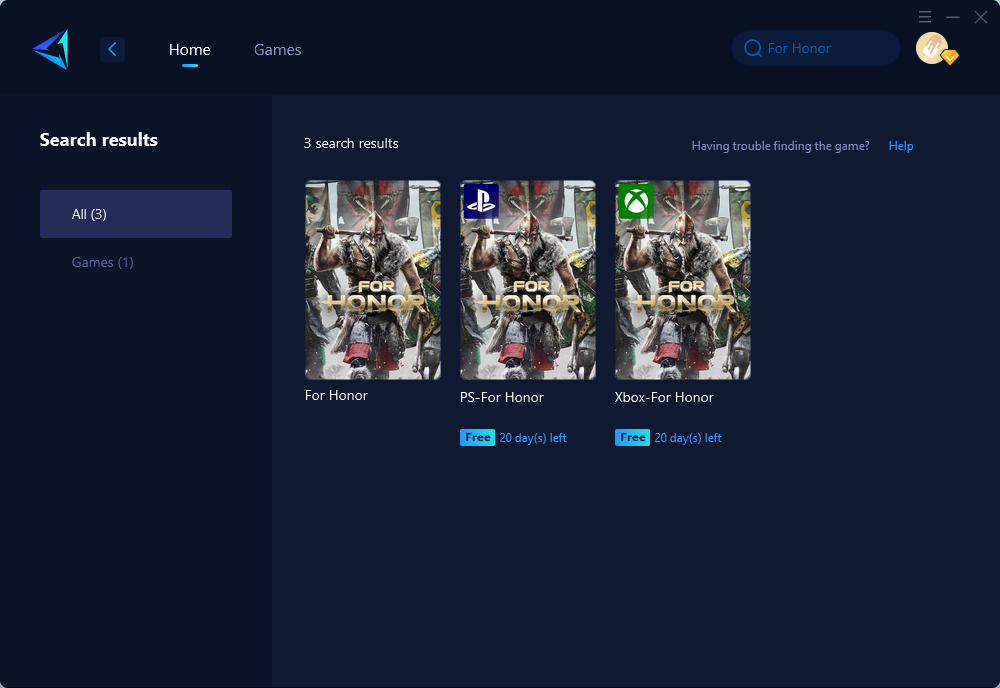Click the Xbox badge on Xbox-For Honor

(636, 201)
